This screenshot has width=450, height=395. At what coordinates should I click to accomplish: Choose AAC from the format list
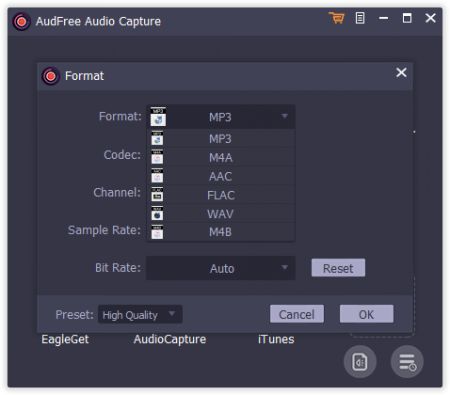point(220,176)
